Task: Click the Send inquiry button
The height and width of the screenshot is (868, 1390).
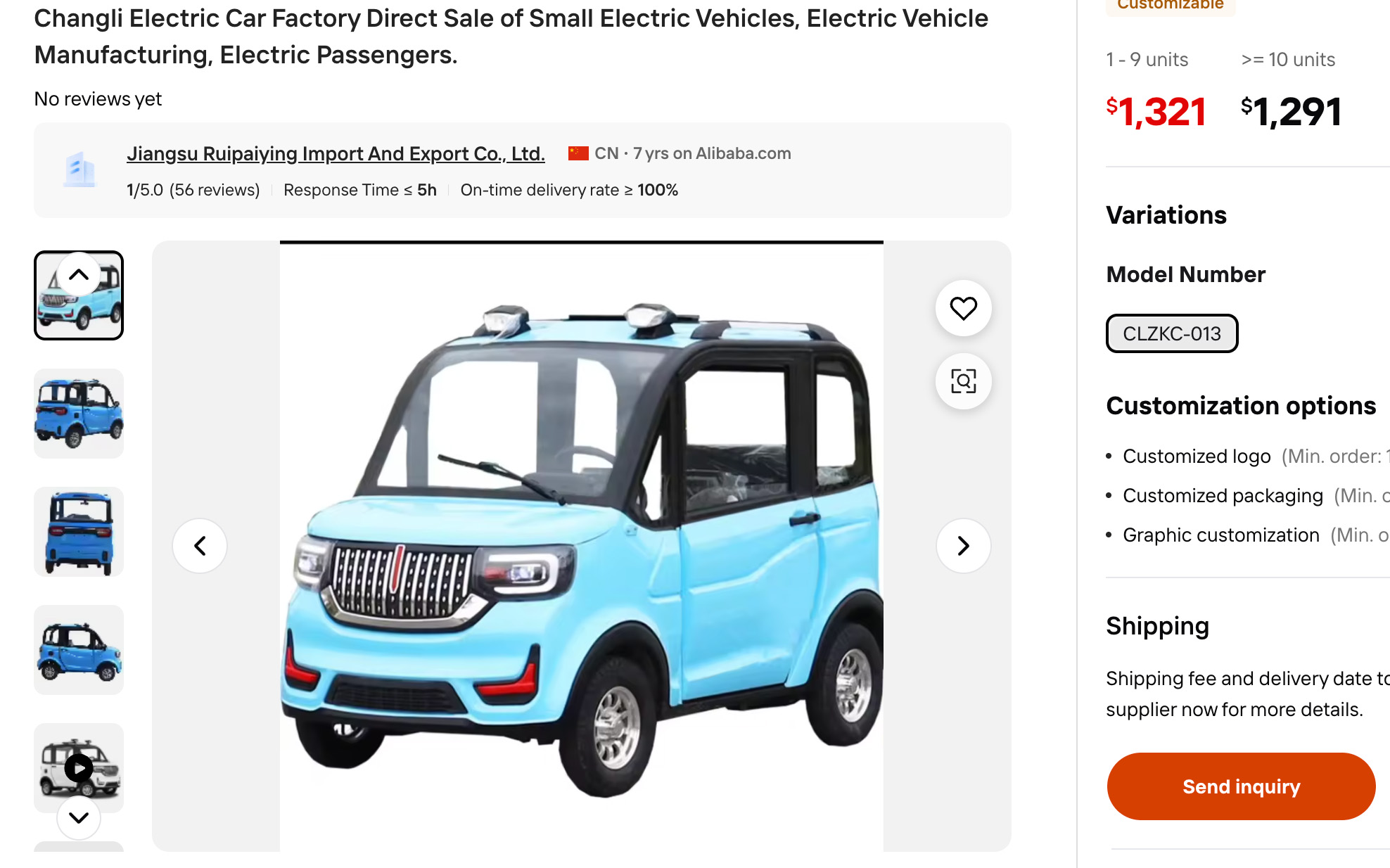Action: (1241, 786)
